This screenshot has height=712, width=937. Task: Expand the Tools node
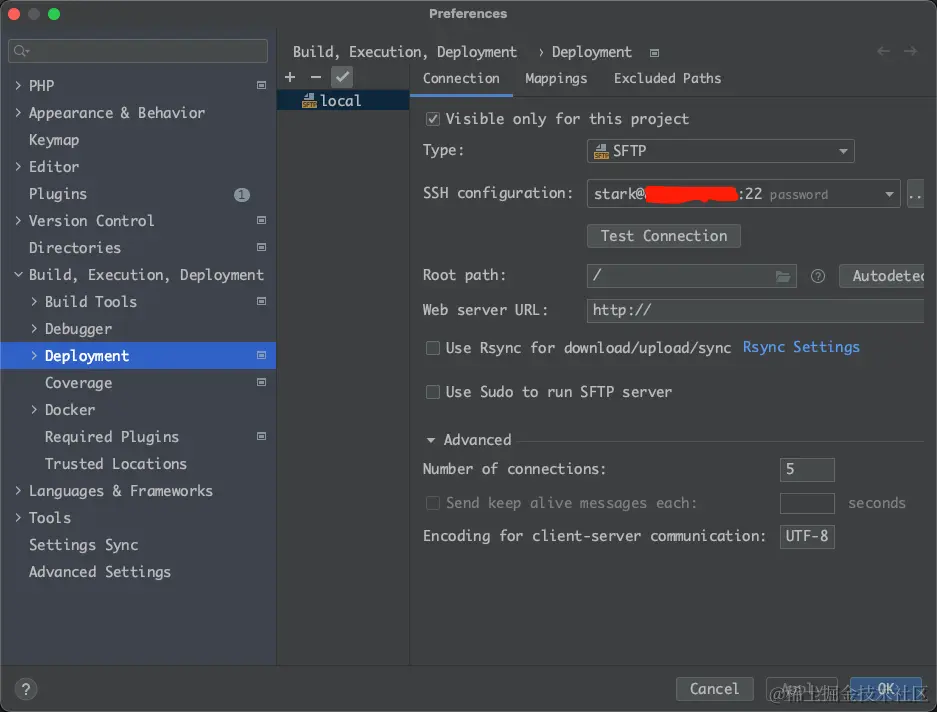[18, 517]
